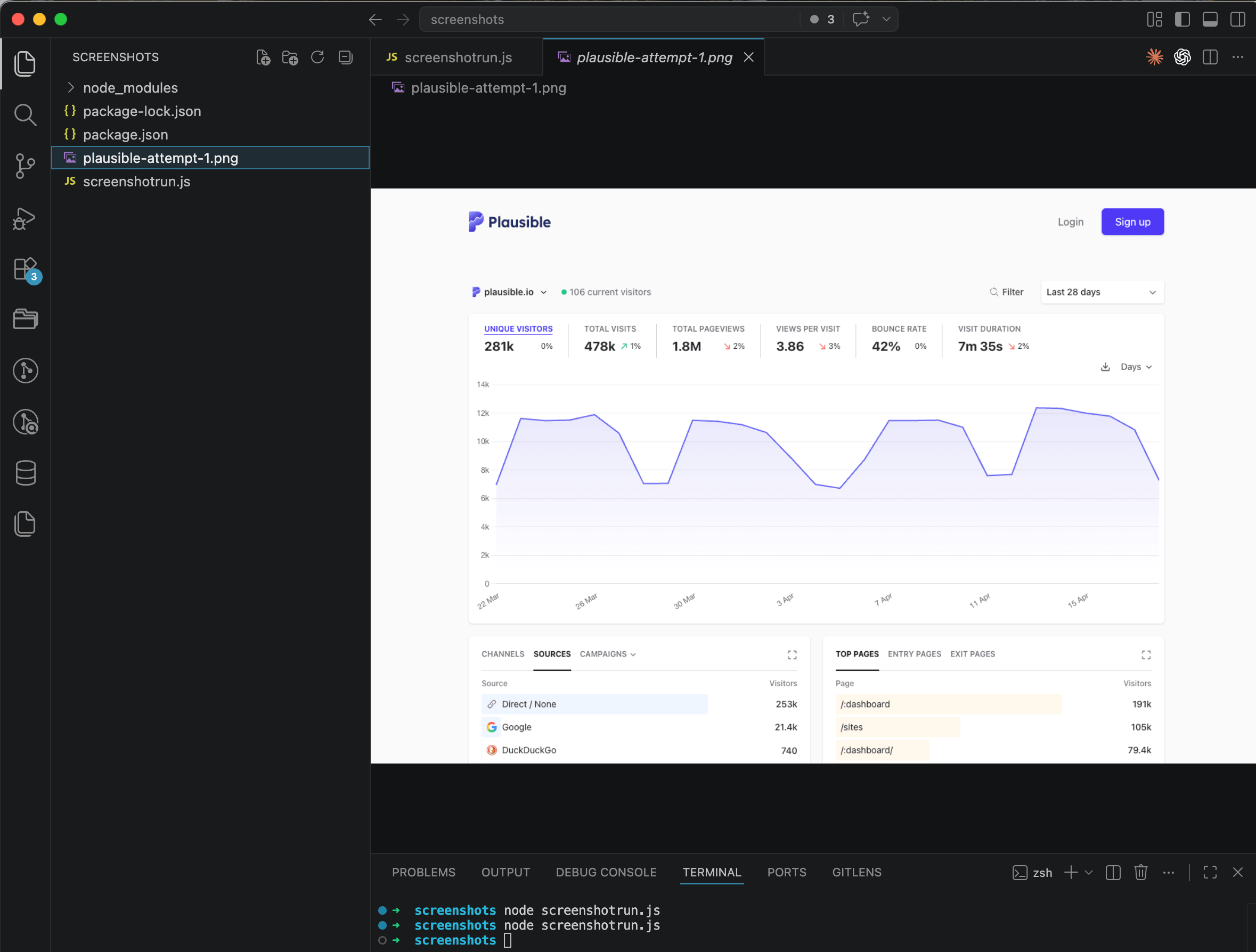The image size is (1256, 952).
Task: Switch to the screenshotrun.js tab
Action: (458, 57)
